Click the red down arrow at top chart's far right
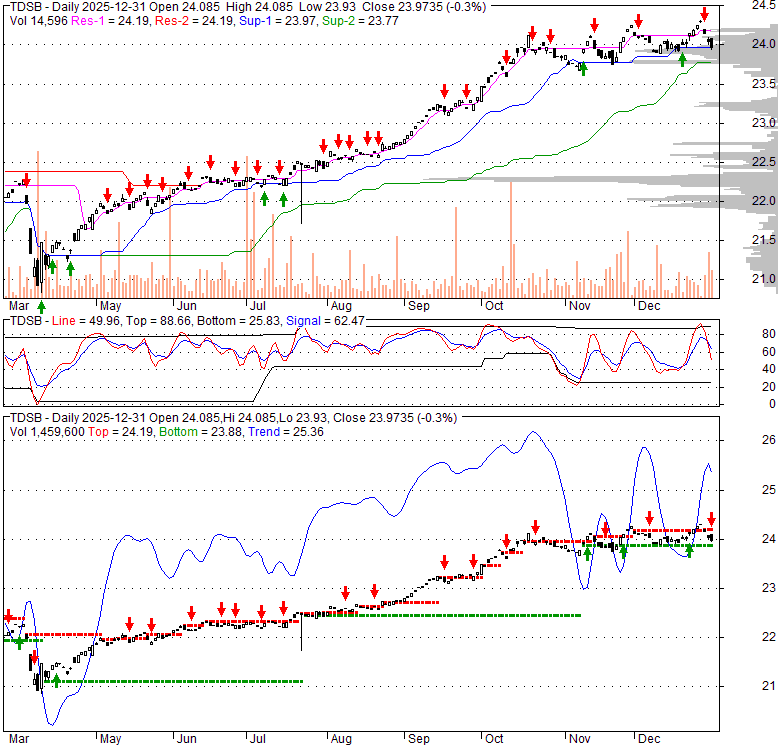Image resolution: width=780 pixels, height=745 pixels. 704,14
